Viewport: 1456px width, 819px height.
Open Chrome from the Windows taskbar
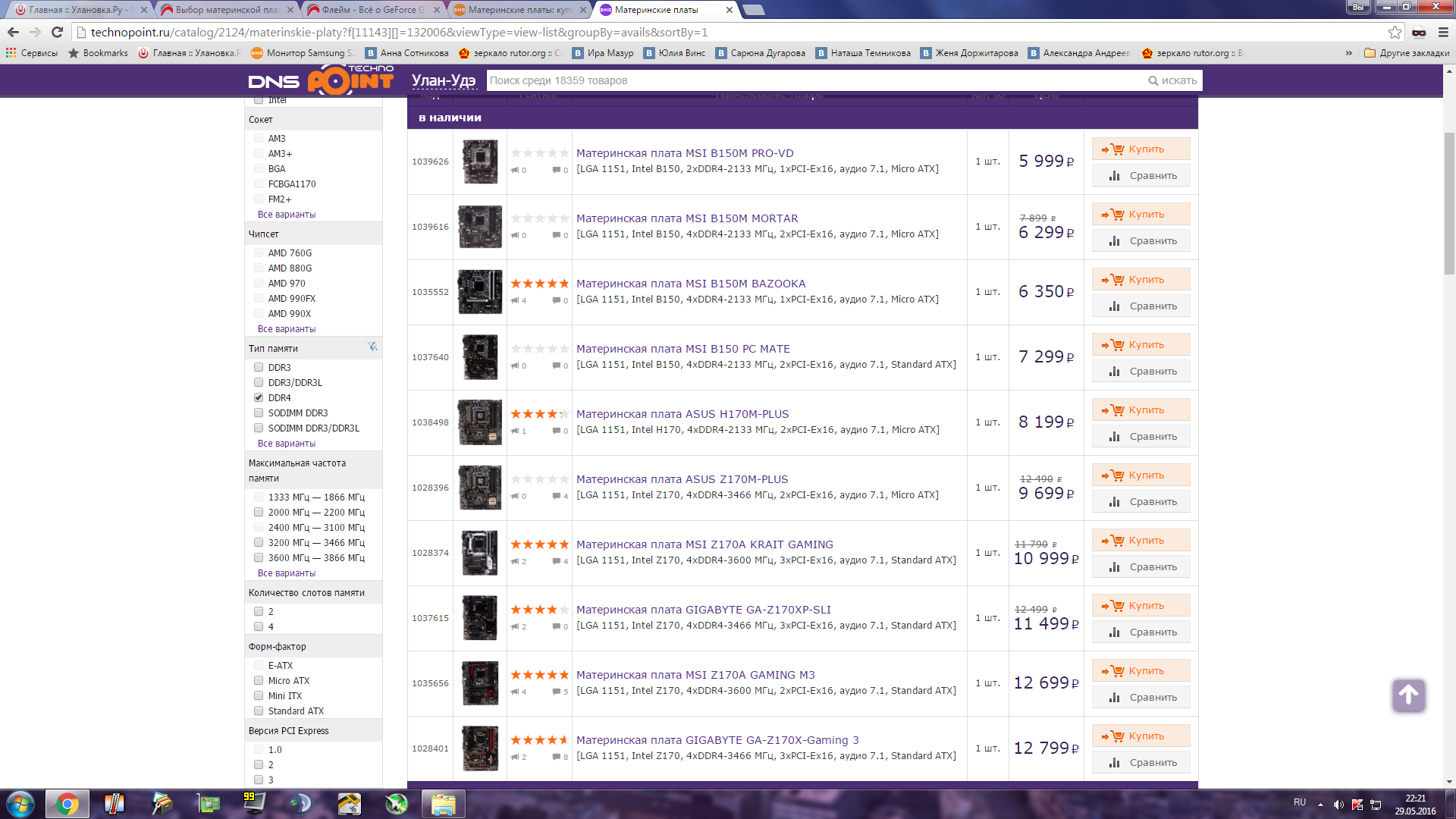click(x=67, y=804)
